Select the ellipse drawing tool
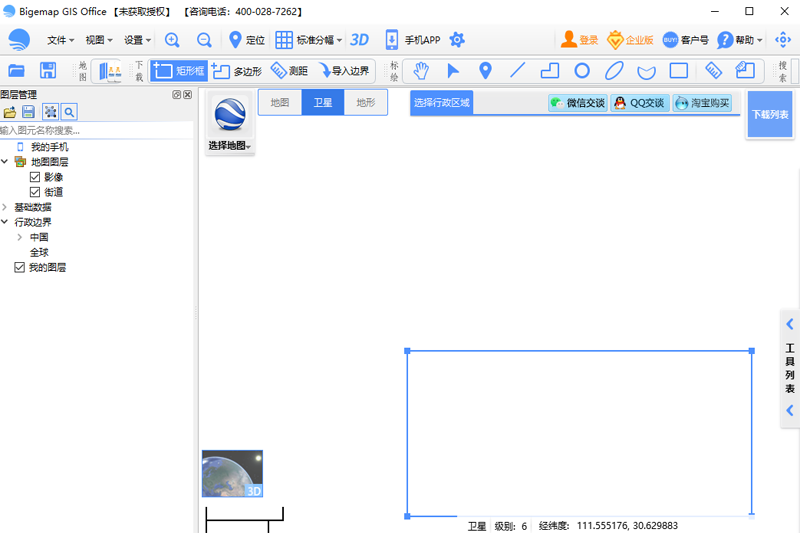 pos(614,71)
